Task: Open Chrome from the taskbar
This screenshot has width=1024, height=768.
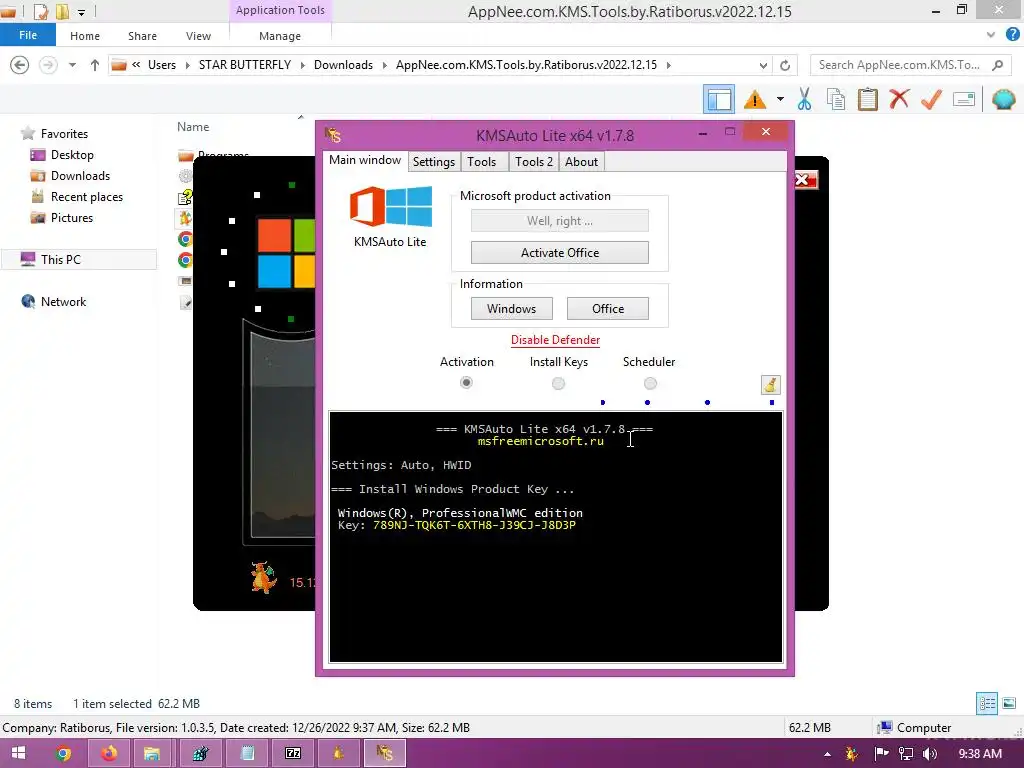Action: coord(63,754)
